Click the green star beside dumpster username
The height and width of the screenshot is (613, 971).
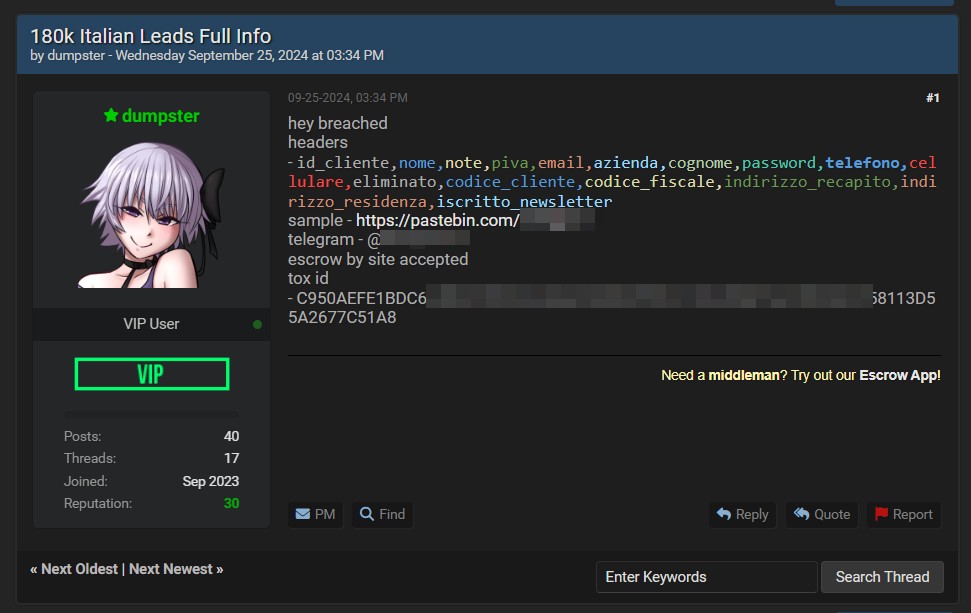[x=111, y=116]
